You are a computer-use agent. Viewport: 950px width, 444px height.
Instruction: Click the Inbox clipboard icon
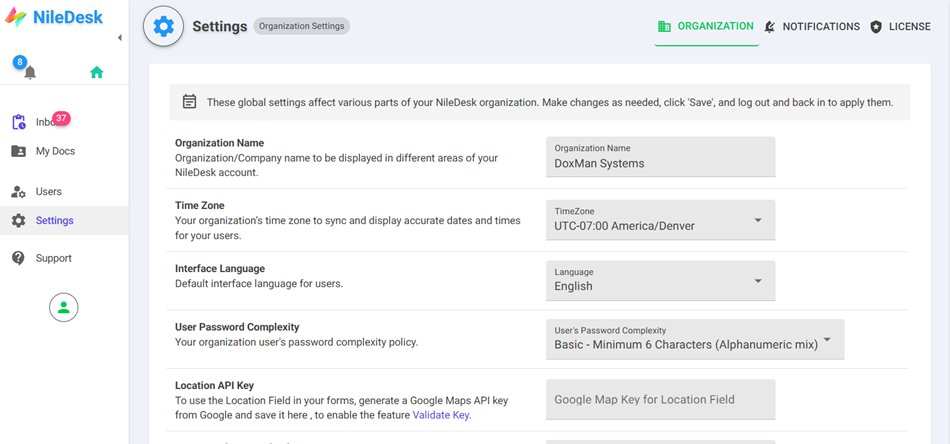18,122
